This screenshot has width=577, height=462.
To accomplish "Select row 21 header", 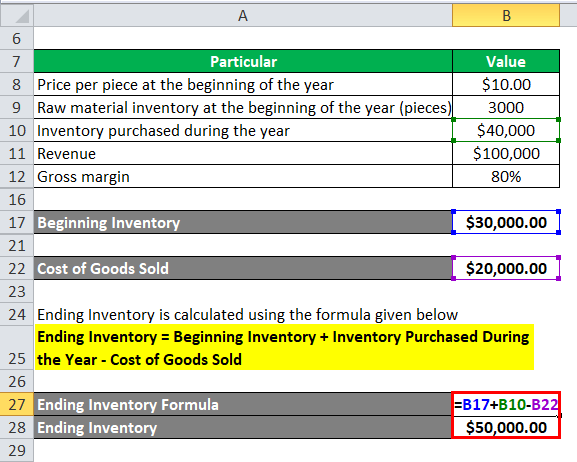I will [x=17, y=245].
